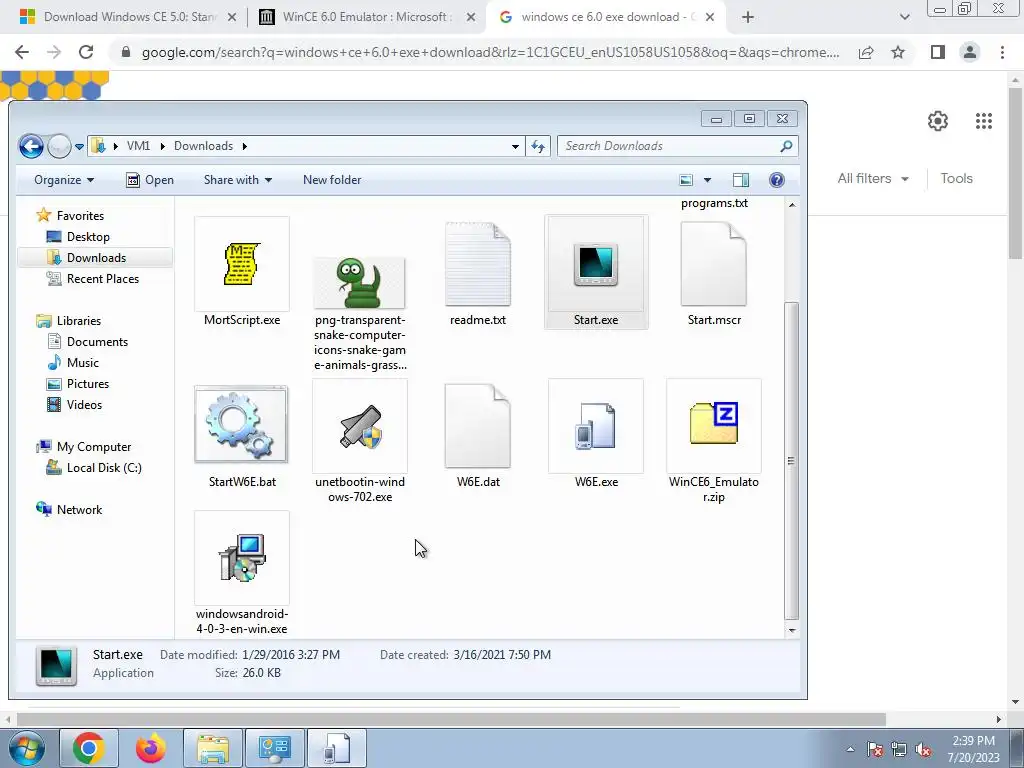The width and height of the screenshot is (1024, 768).
Task: Refresh the Downloads folder view
Action: pos(538,146)
